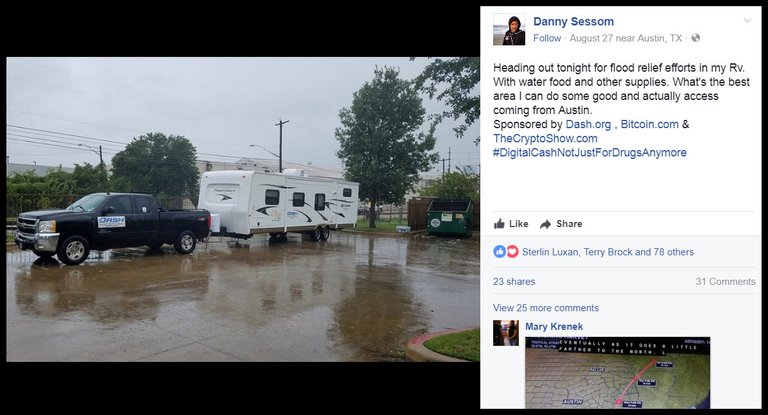The height and width of the screenshot is (415, 768).
Task: Open Mary Krenek's avatar
Action: coord(505,333)
